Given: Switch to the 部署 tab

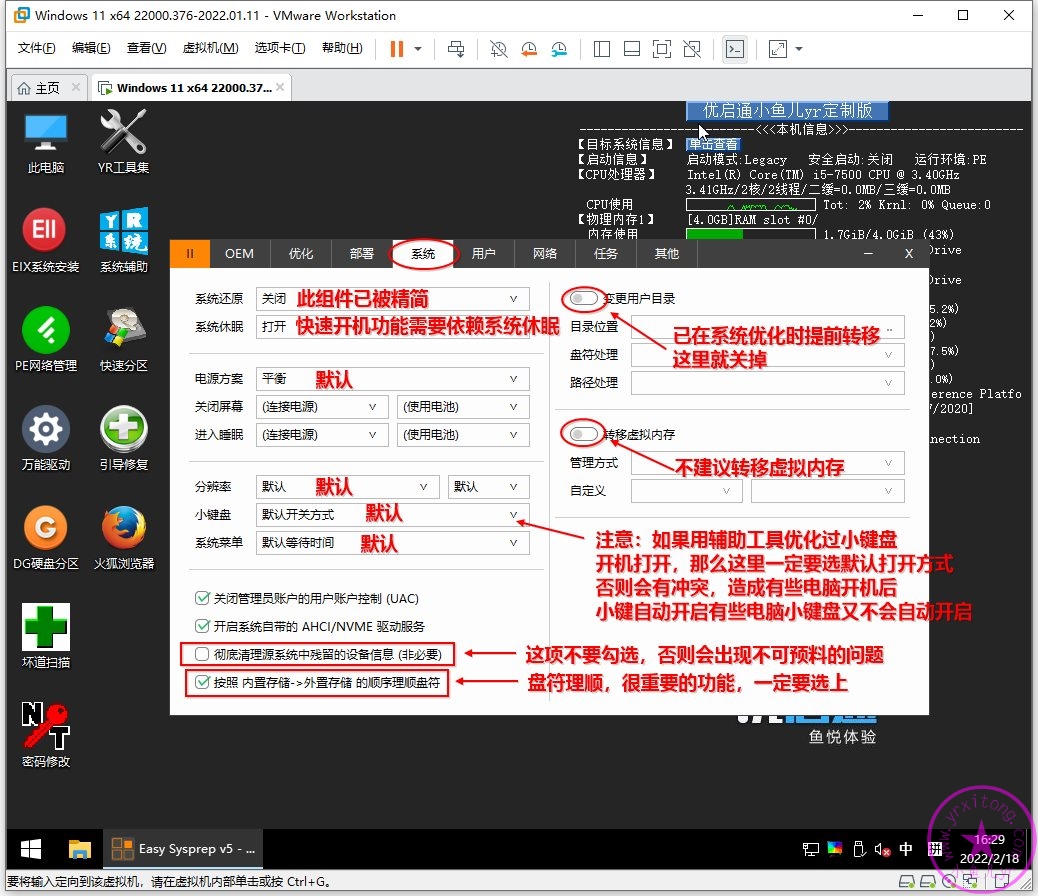Looking at the screenshot, I should pos(361,254).
